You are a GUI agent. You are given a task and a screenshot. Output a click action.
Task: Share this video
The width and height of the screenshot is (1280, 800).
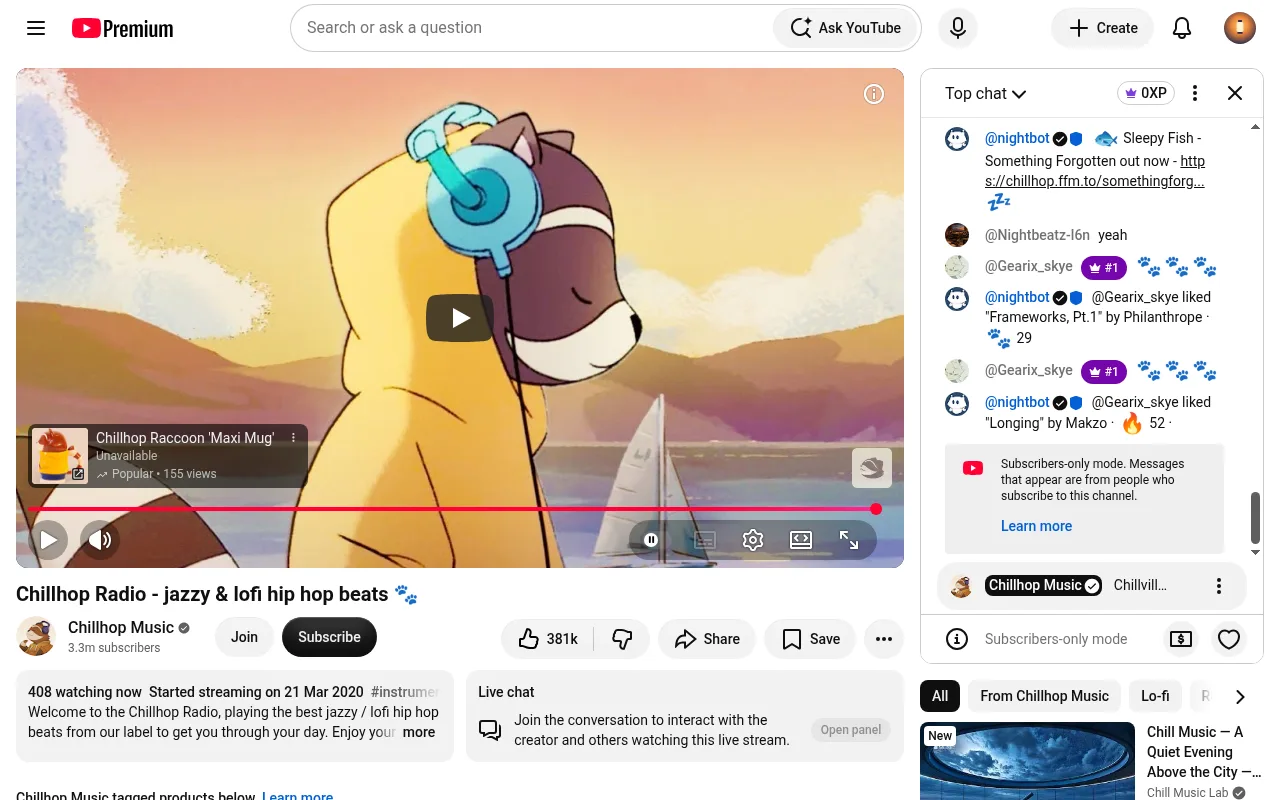pos(707,639)
